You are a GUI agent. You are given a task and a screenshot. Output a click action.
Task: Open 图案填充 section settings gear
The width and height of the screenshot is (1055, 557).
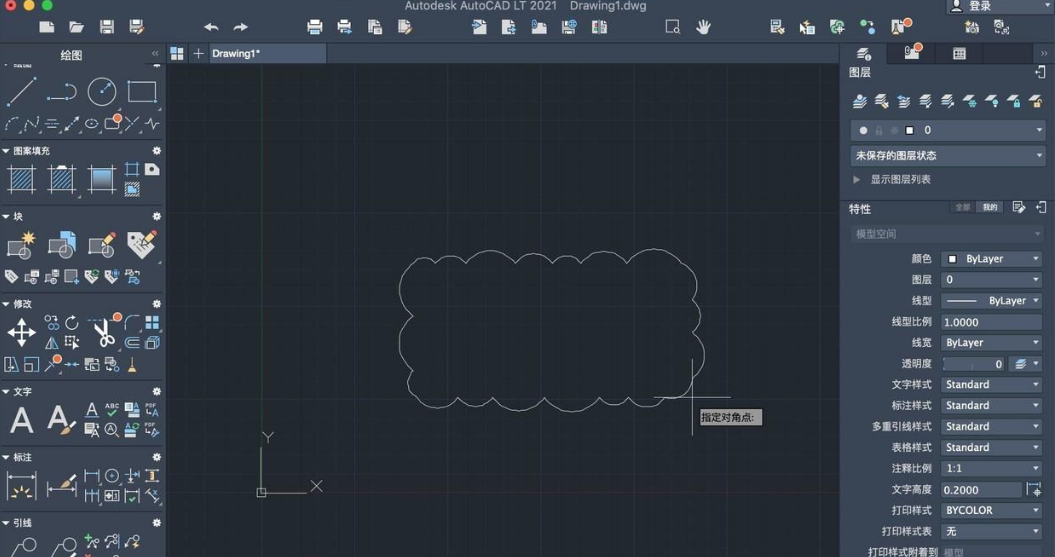(157, 151)
